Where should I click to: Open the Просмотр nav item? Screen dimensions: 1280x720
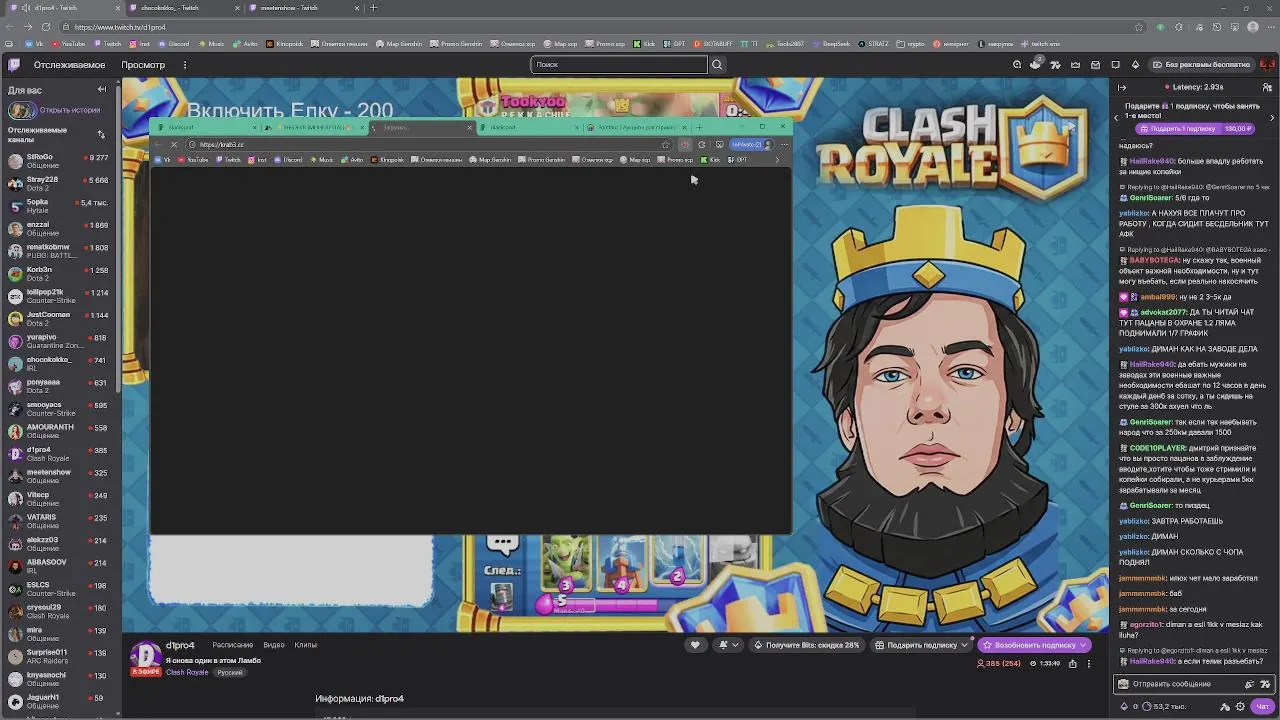143,65
